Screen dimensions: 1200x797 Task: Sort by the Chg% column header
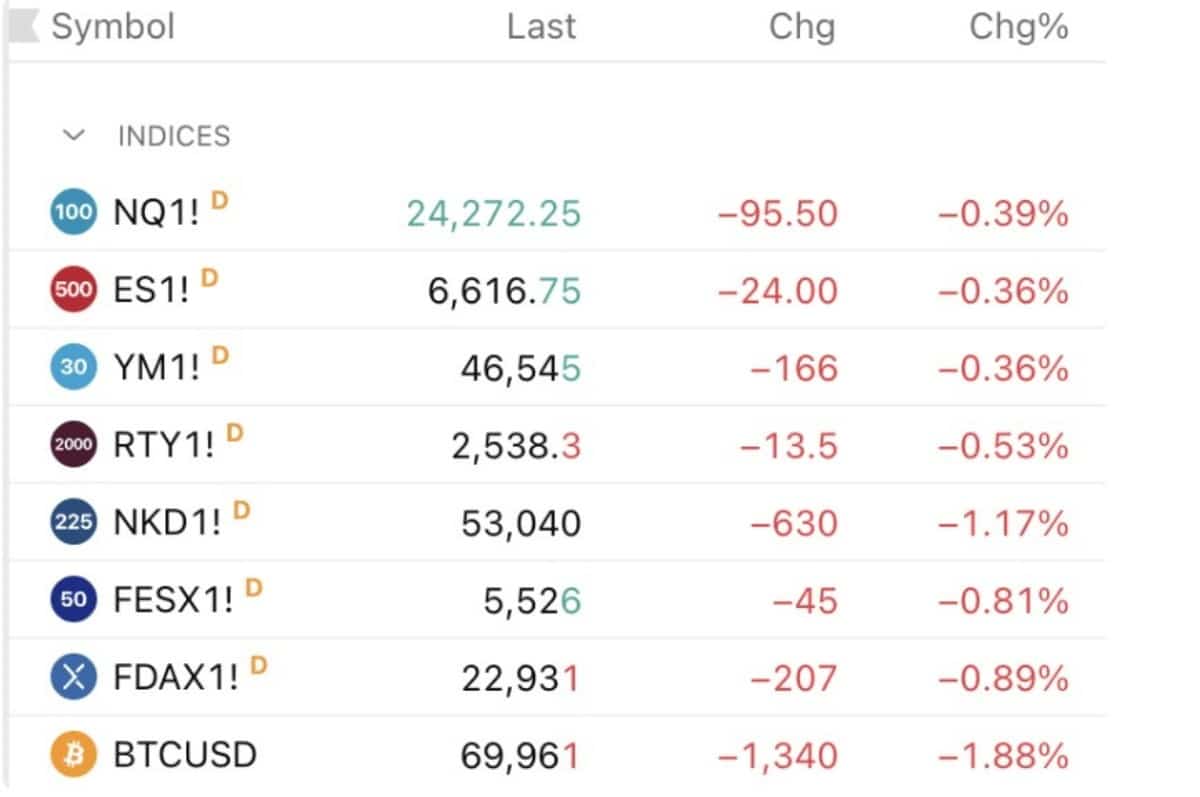coord(1019,27)
